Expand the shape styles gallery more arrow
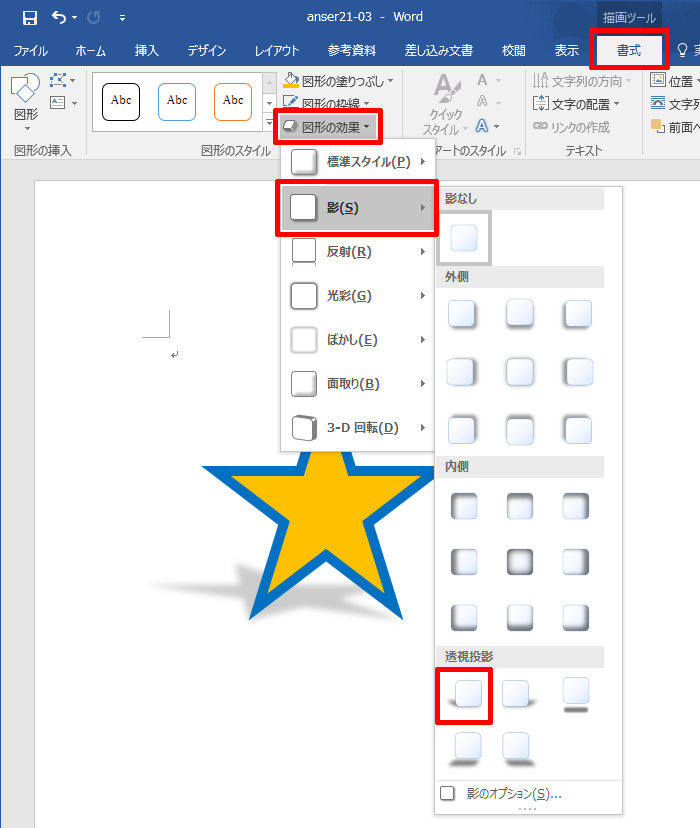700x828 pixels. [269, 124]
